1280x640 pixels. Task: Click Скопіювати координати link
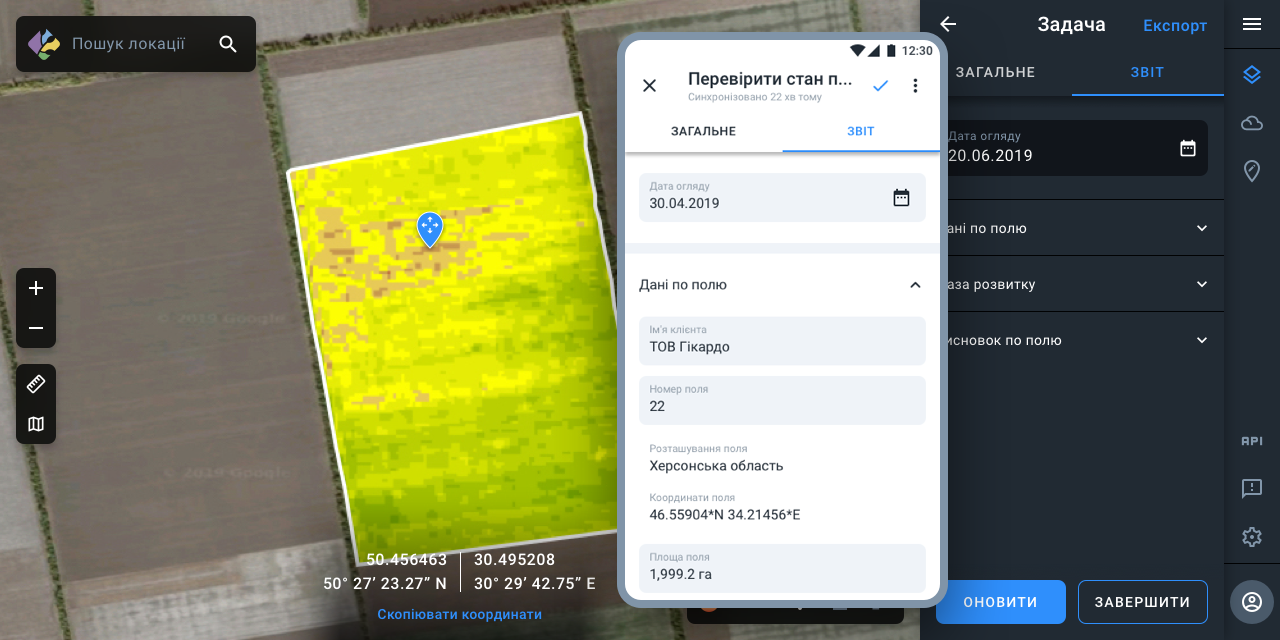[460, 614]
